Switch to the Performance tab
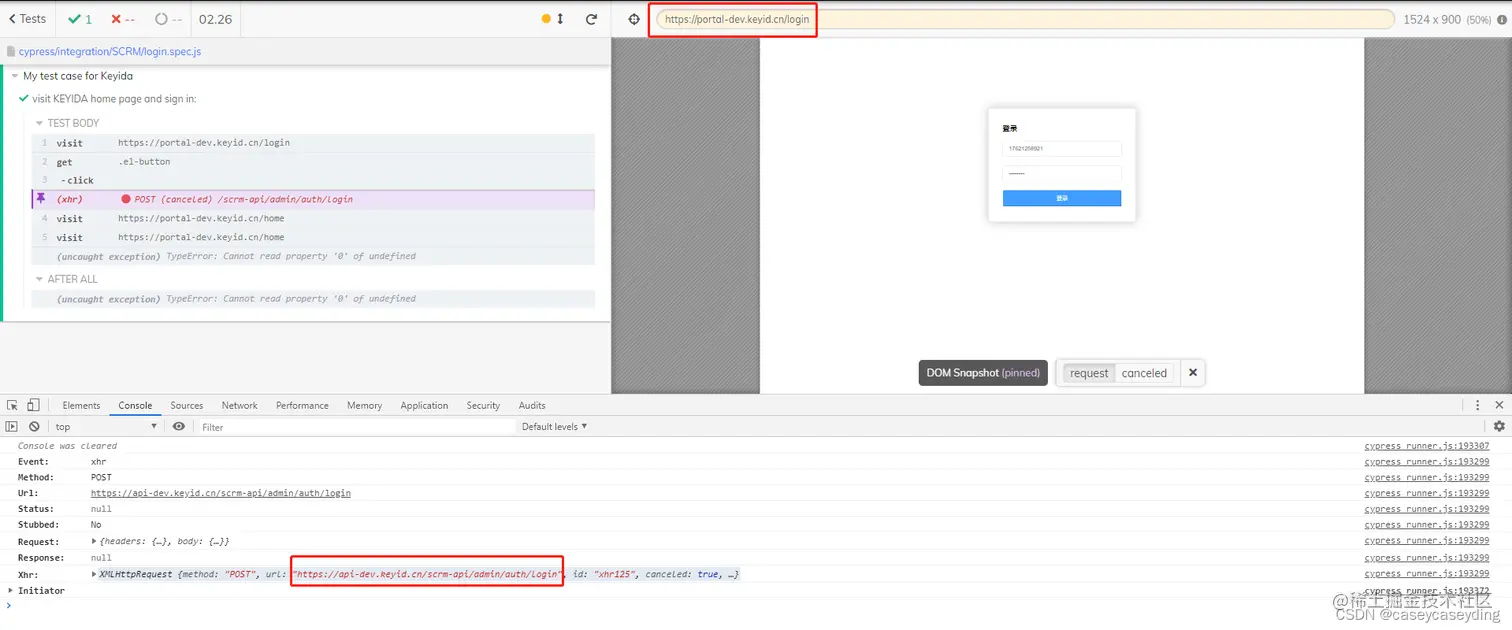This screenshot has width=1512, height=630. pyautogui.click(x=302, y=405)
